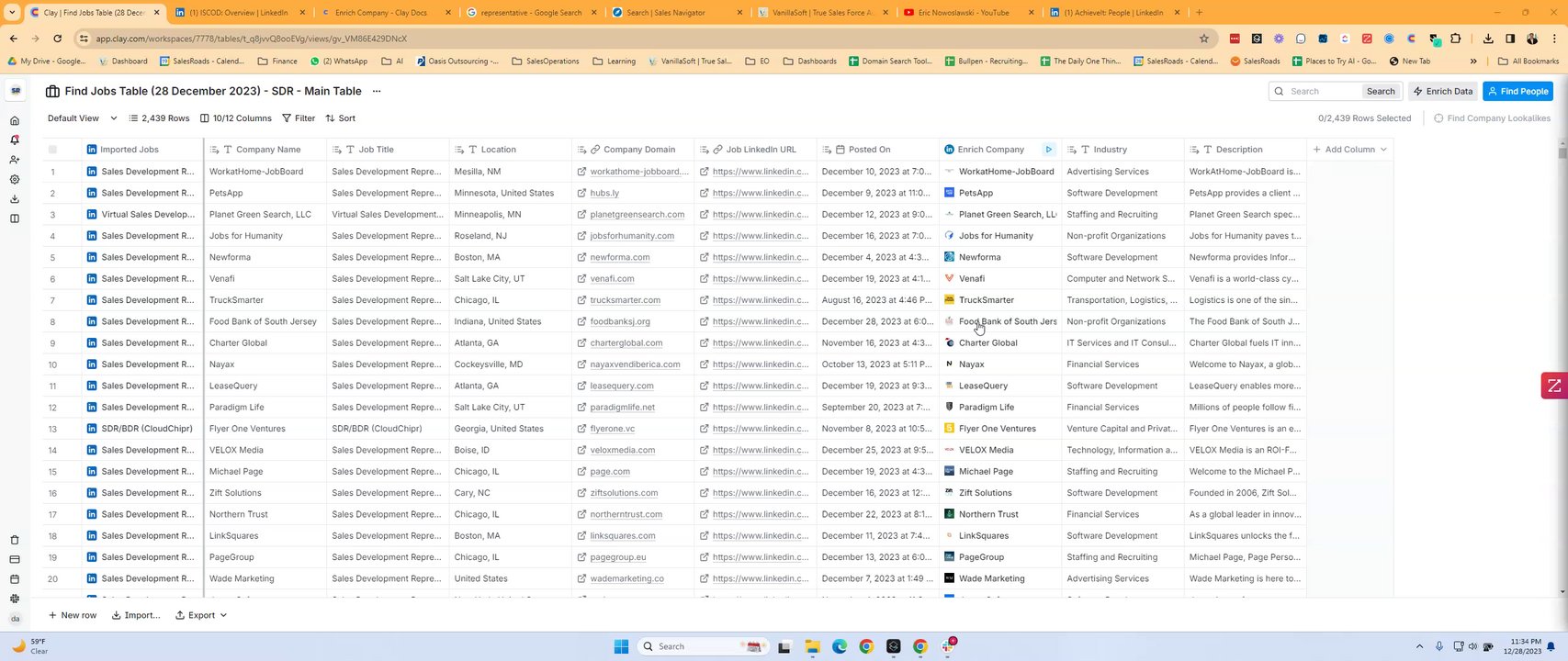Switch to the Eric Nowoslawski - YouTube tab
The image size is (1568, 661).
(967, 13)
